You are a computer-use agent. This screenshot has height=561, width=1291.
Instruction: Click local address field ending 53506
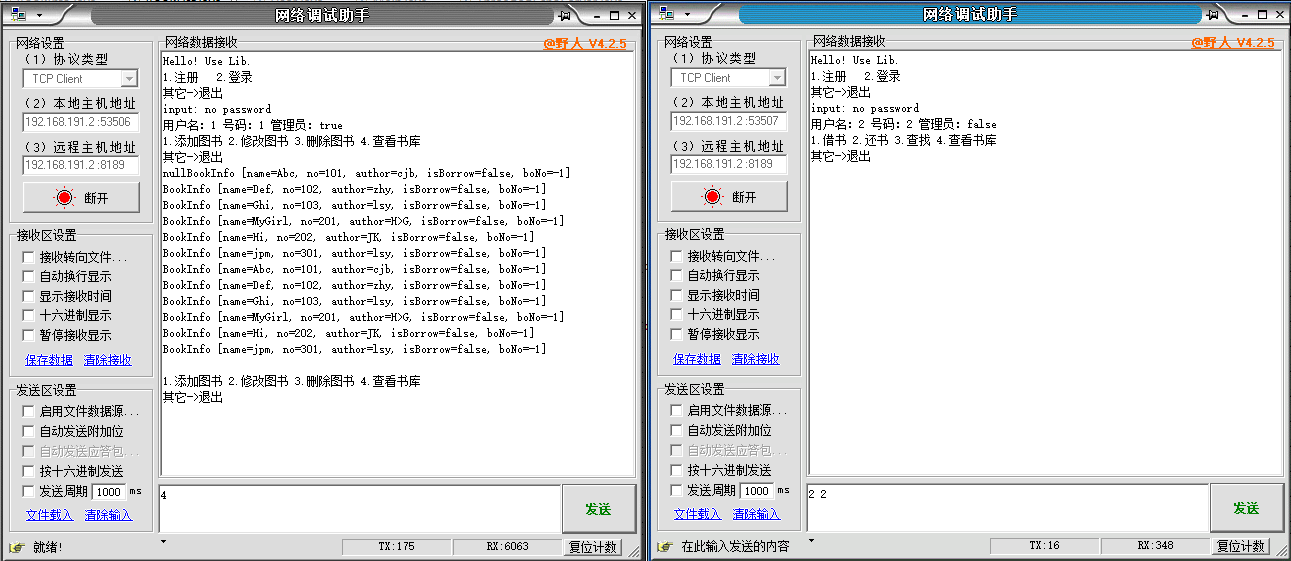click(81, 122)
